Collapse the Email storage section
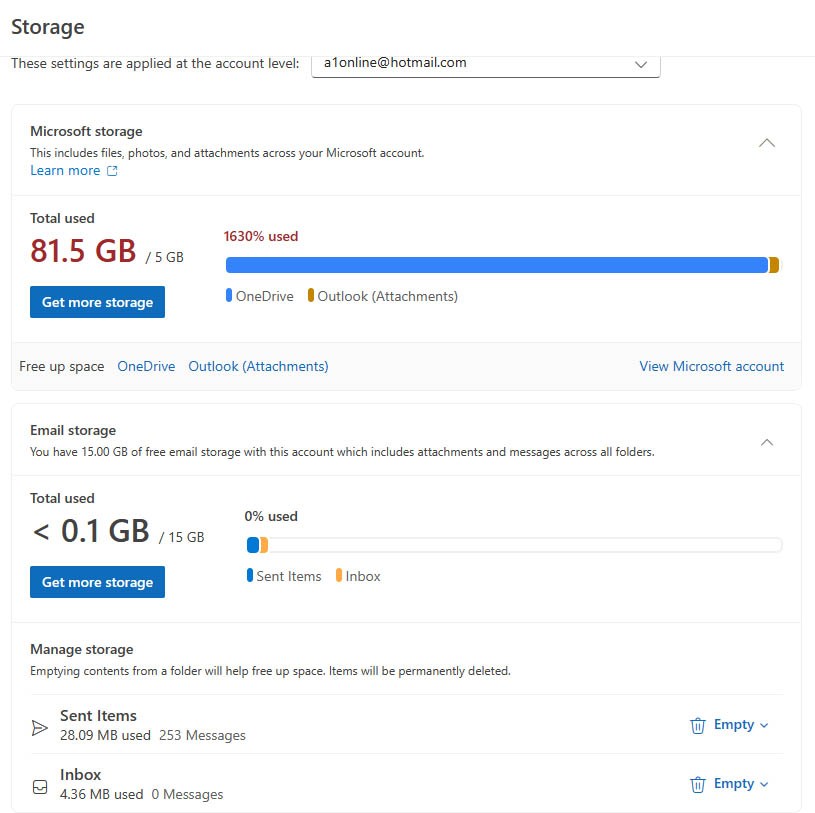This screenshot has height=813, width=815. pyautogui.click(x=767, y=441)
